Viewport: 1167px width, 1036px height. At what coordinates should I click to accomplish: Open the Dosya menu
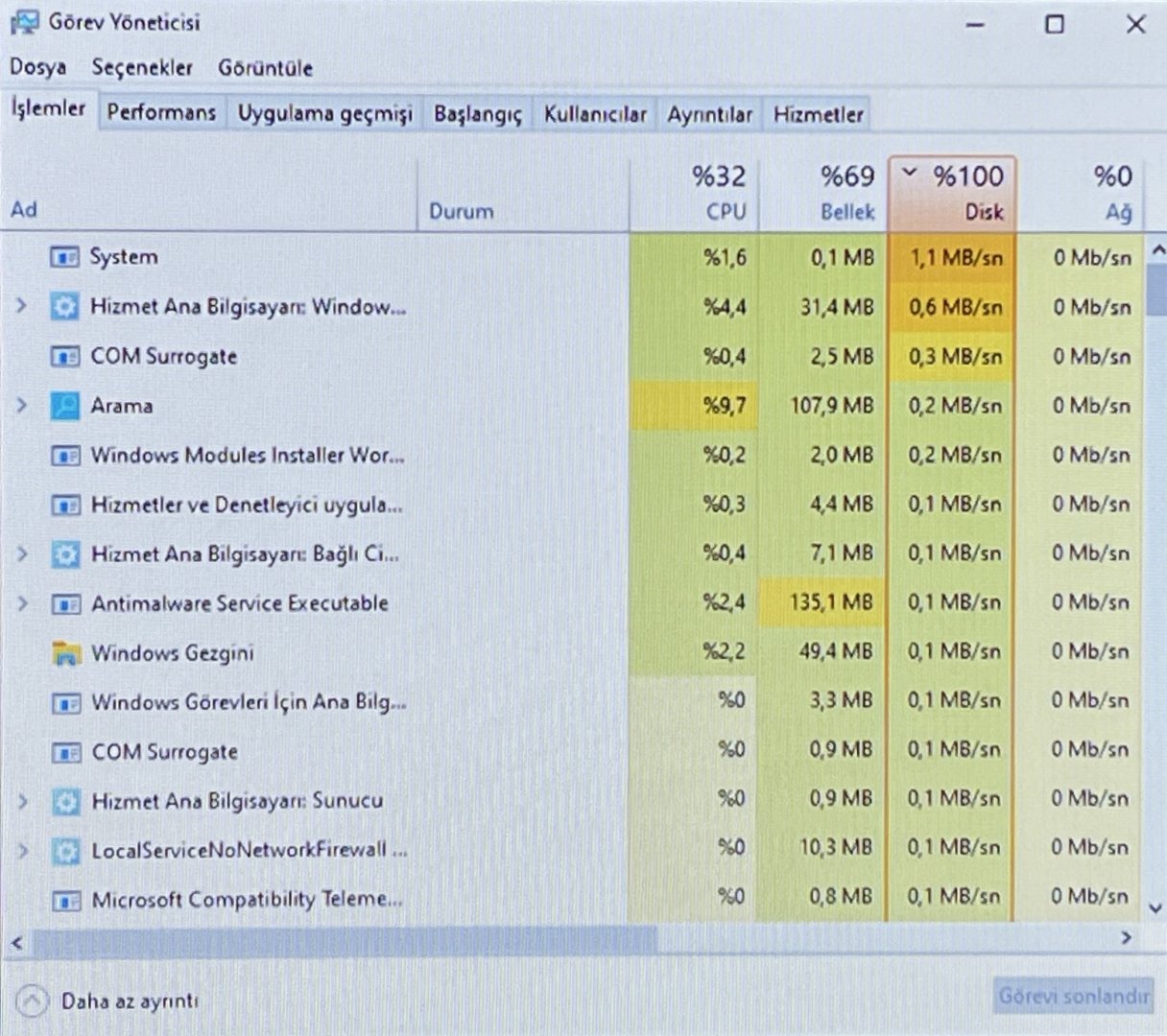pyautogui.click(x=38, y=67)
